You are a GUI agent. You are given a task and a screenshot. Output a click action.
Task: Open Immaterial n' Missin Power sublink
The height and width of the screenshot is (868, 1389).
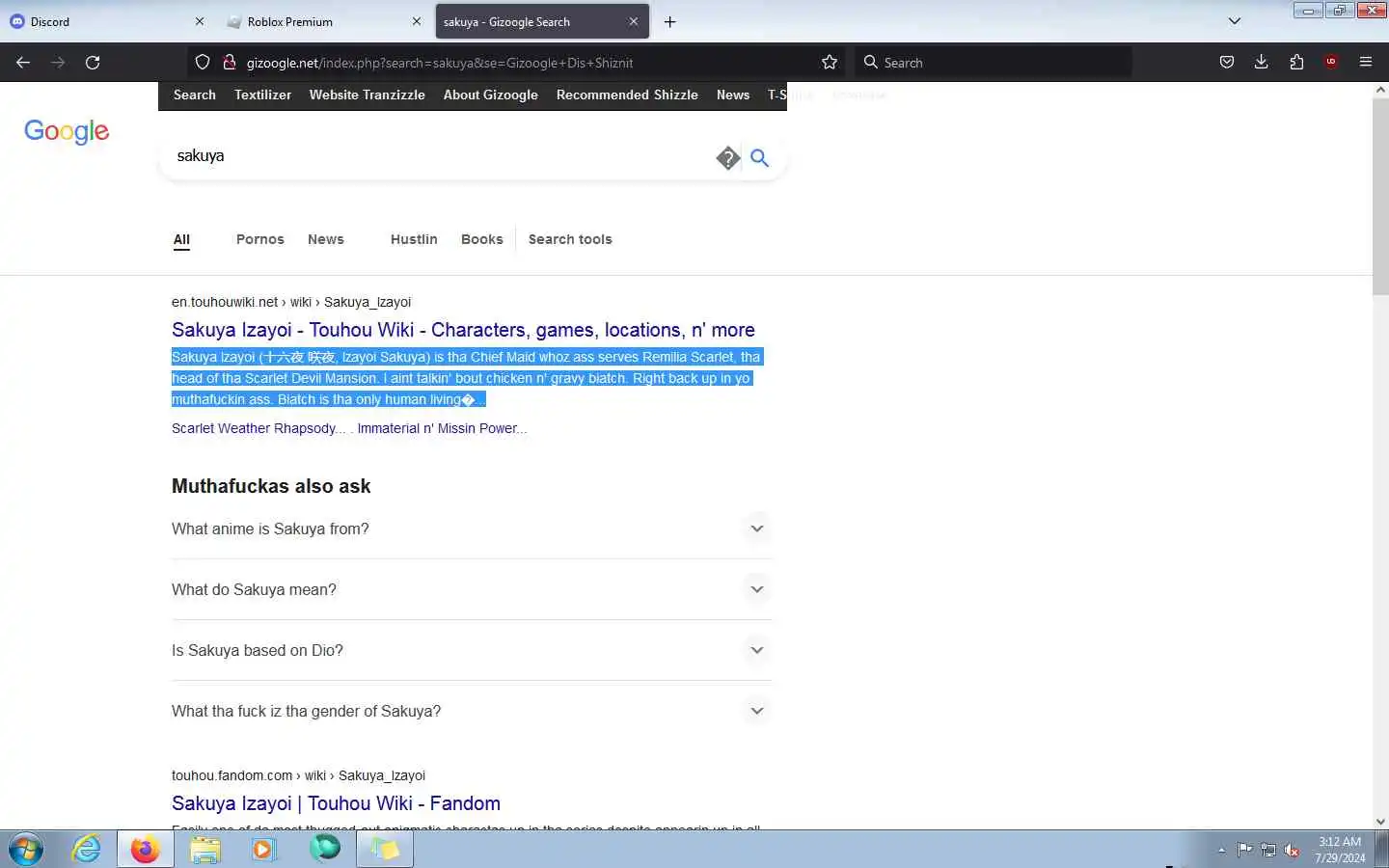click(442, 428)
